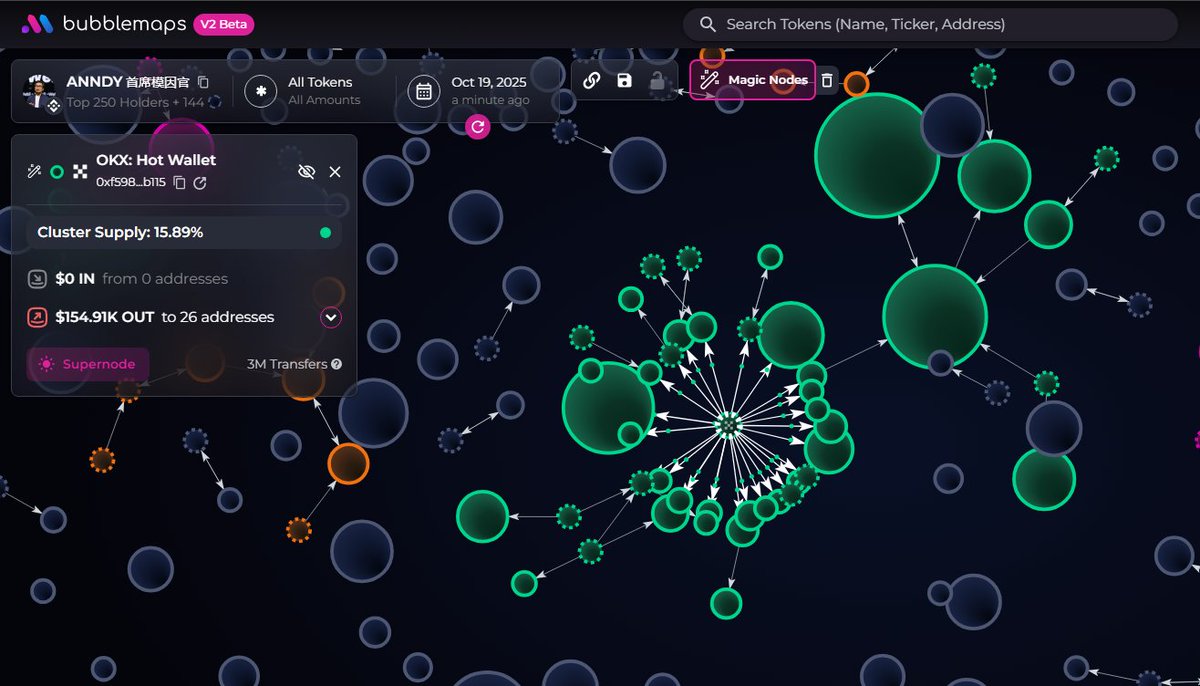
Task: Click the save map floppy disk icon
Action: pos(624,81)
